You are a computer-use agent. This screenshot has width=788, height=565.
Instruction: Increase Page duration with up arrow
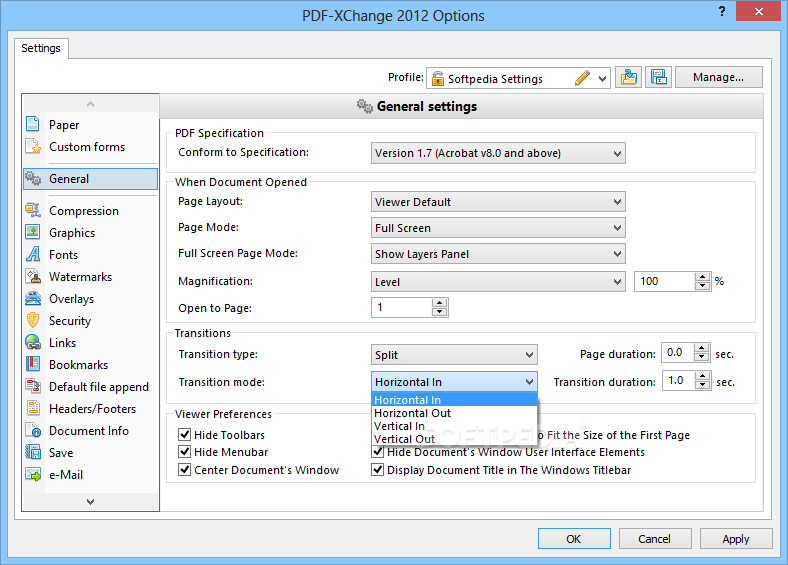pos(701,347)
